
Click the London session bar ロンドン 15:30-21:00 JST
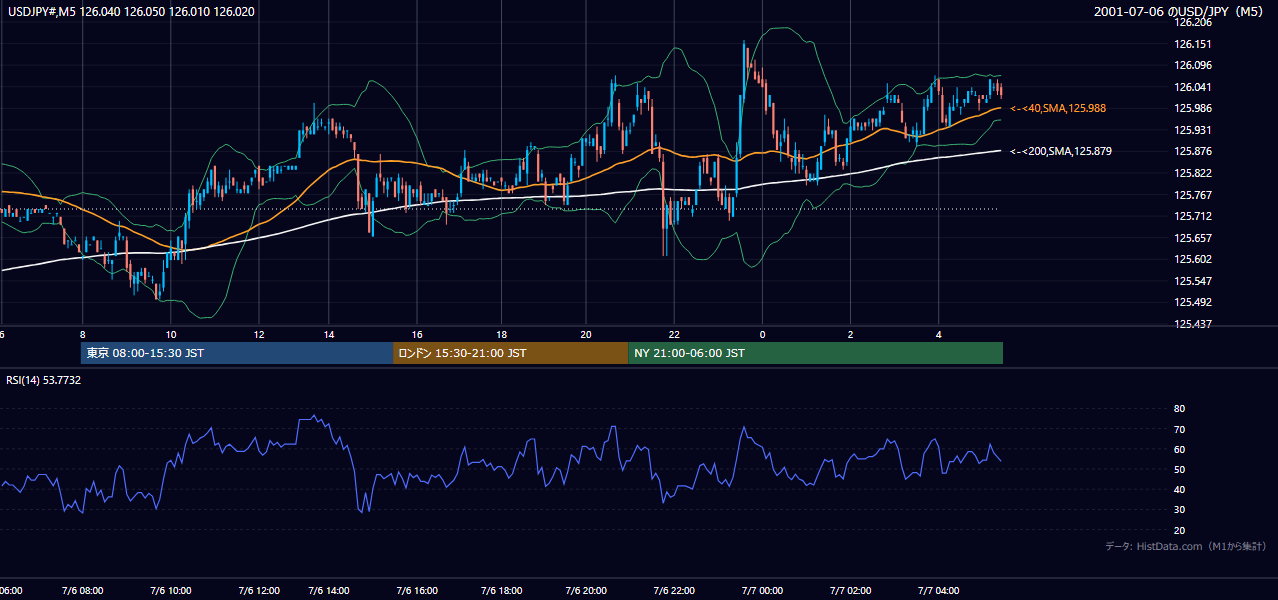[511, 353]
